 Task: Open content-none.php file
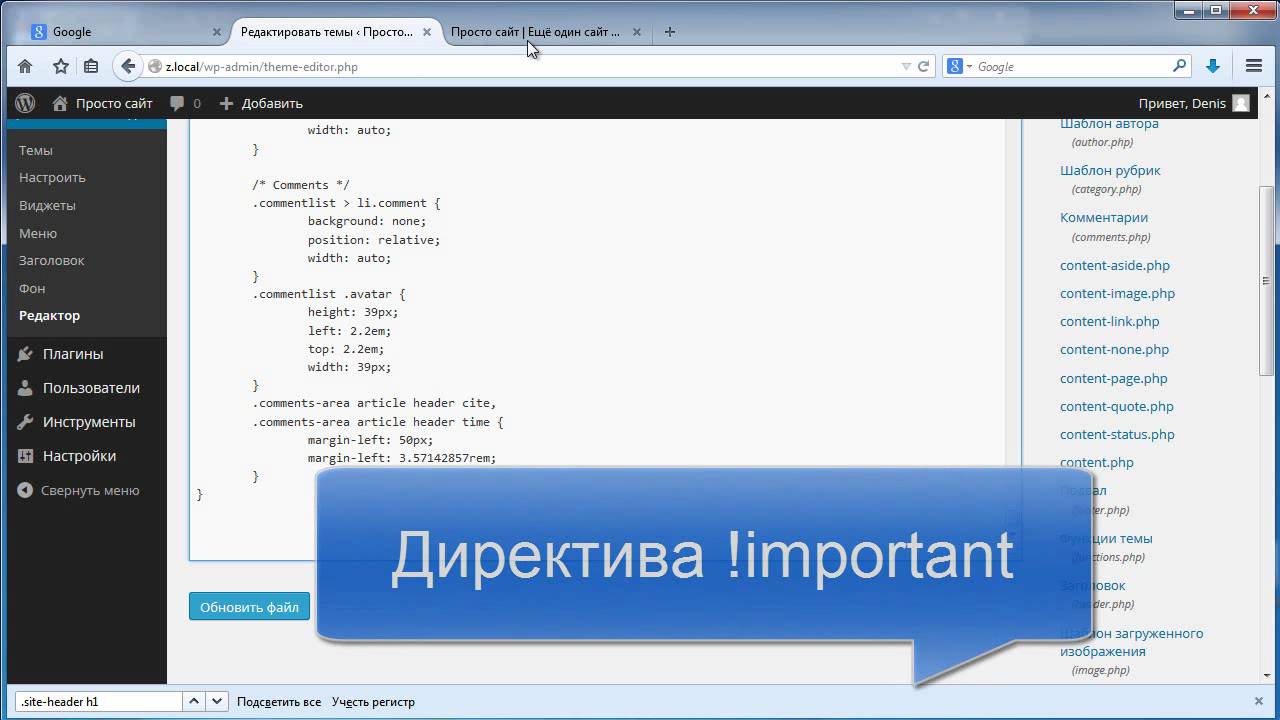[1114, 349]
